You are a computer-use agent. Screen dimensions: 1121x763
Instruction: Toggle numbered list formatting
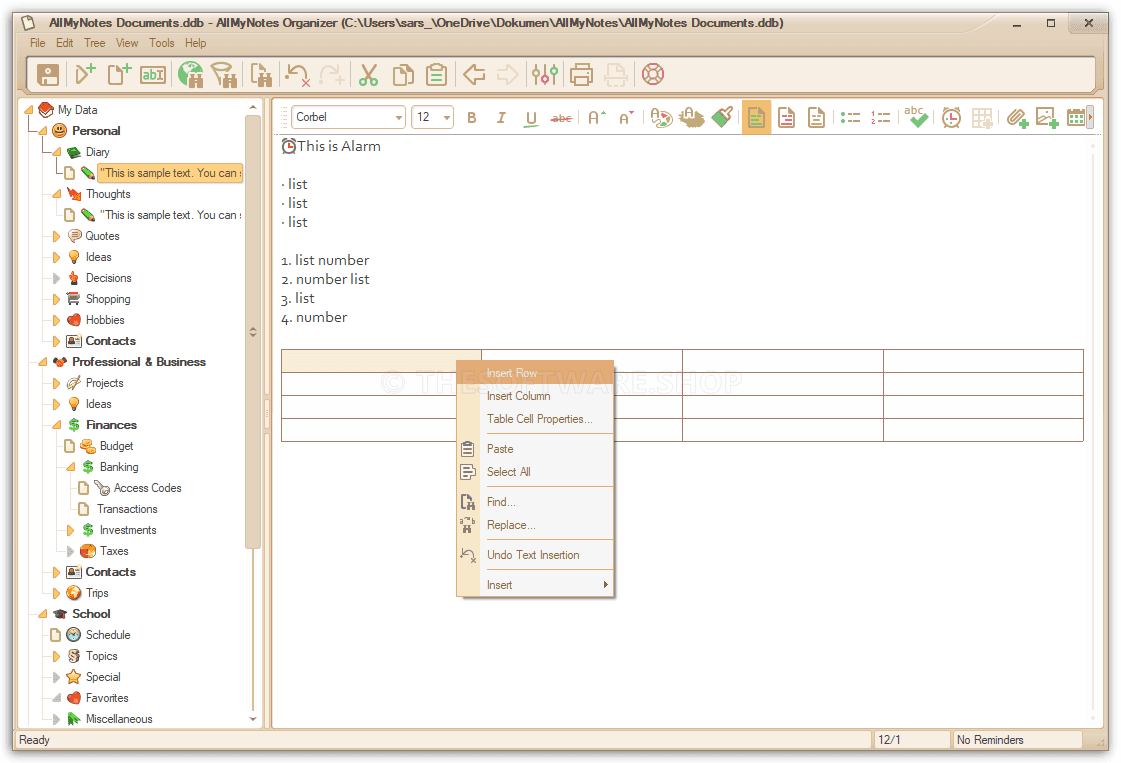click(x=880, y=117)
